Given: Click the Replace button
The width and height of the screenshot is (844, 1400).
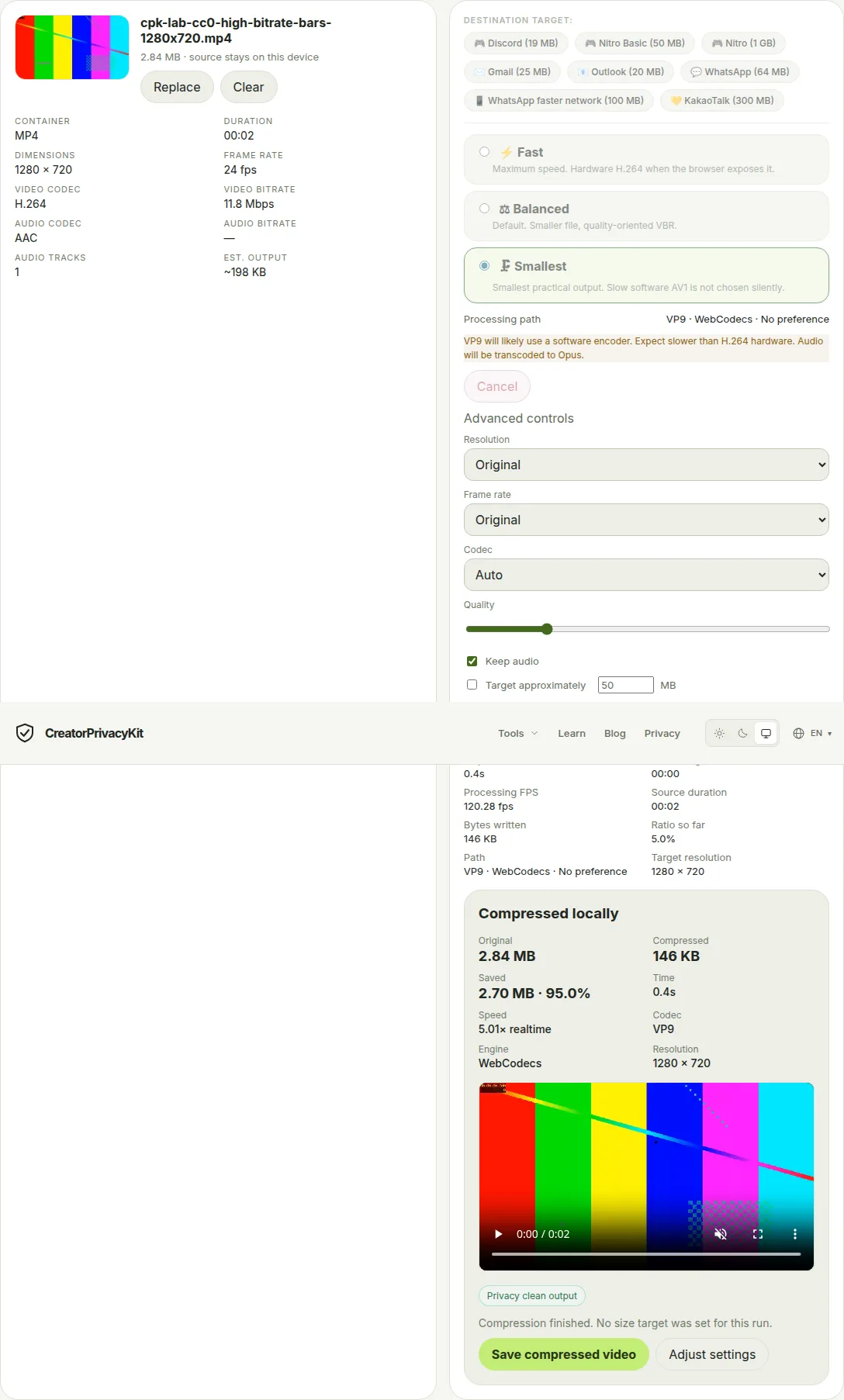Looking at the screenshot, I should [x=177, y=87].
